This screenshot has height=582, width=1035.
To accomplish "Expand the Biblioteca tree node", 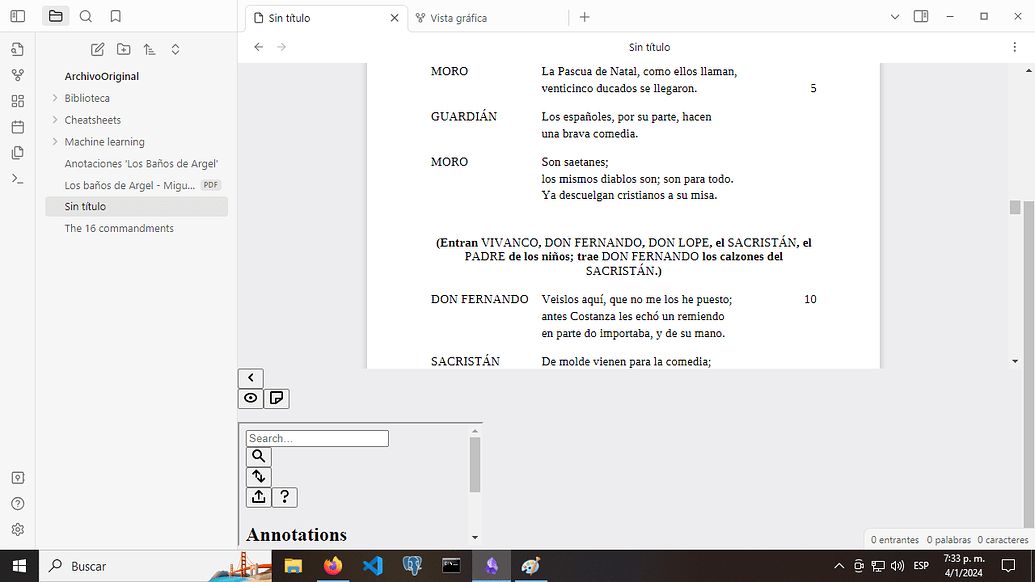I will pyautogui.click(x=56, y=98).
